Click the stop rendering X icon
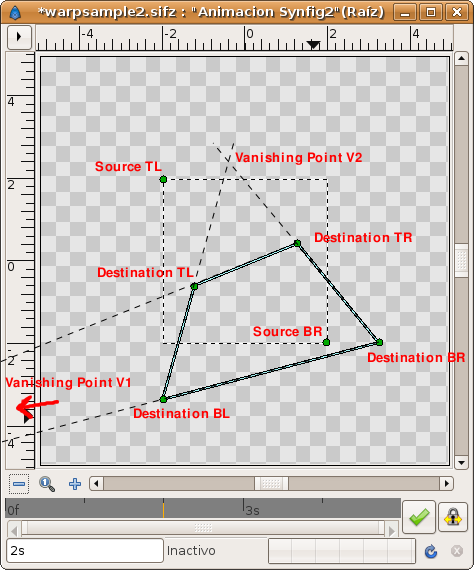Viewport: 474px width, 570px height. [457, 551]
